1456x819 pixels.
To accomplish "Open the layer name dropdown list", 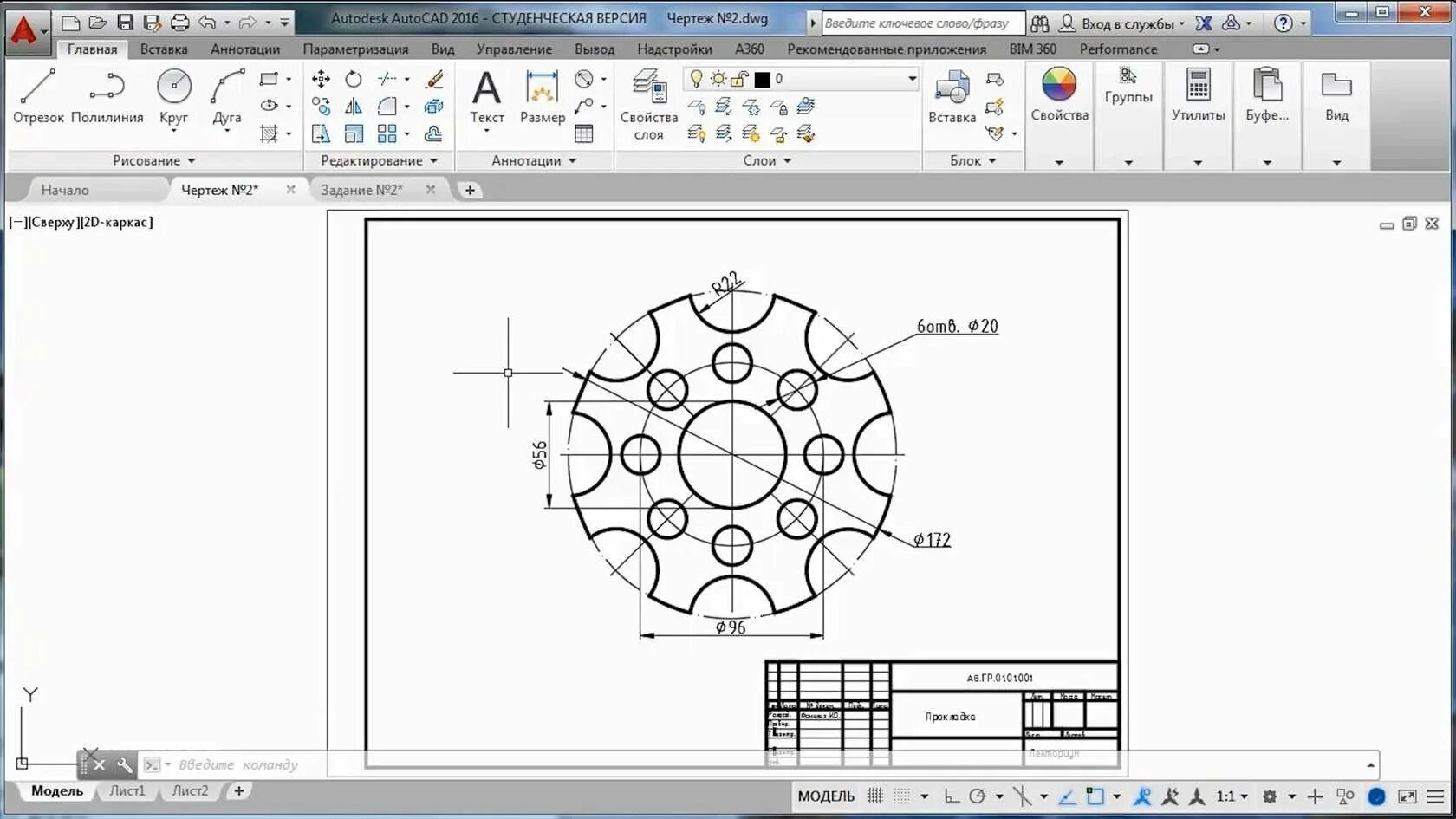I will coord(912,79).
